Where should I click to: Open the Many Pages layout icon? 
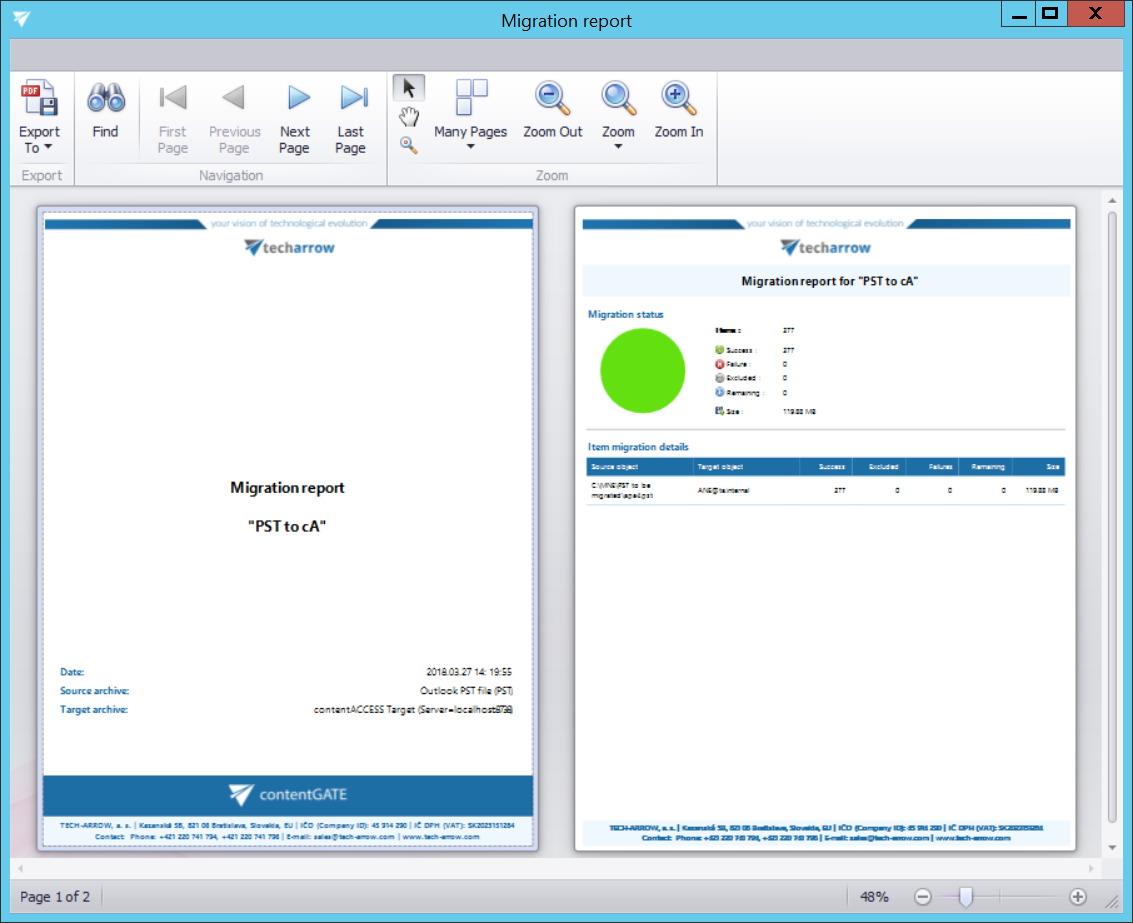(x=471, y=98)
